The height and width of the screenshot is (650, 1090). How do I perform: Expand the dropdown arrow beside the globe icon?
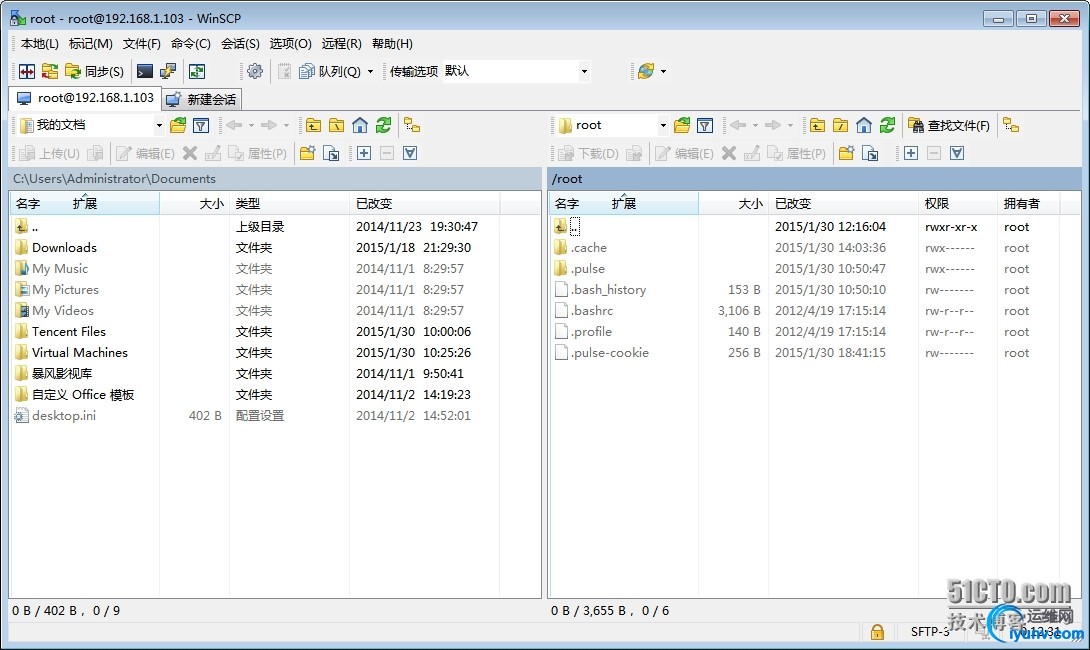pyautogui.click(x=663, y=71)
